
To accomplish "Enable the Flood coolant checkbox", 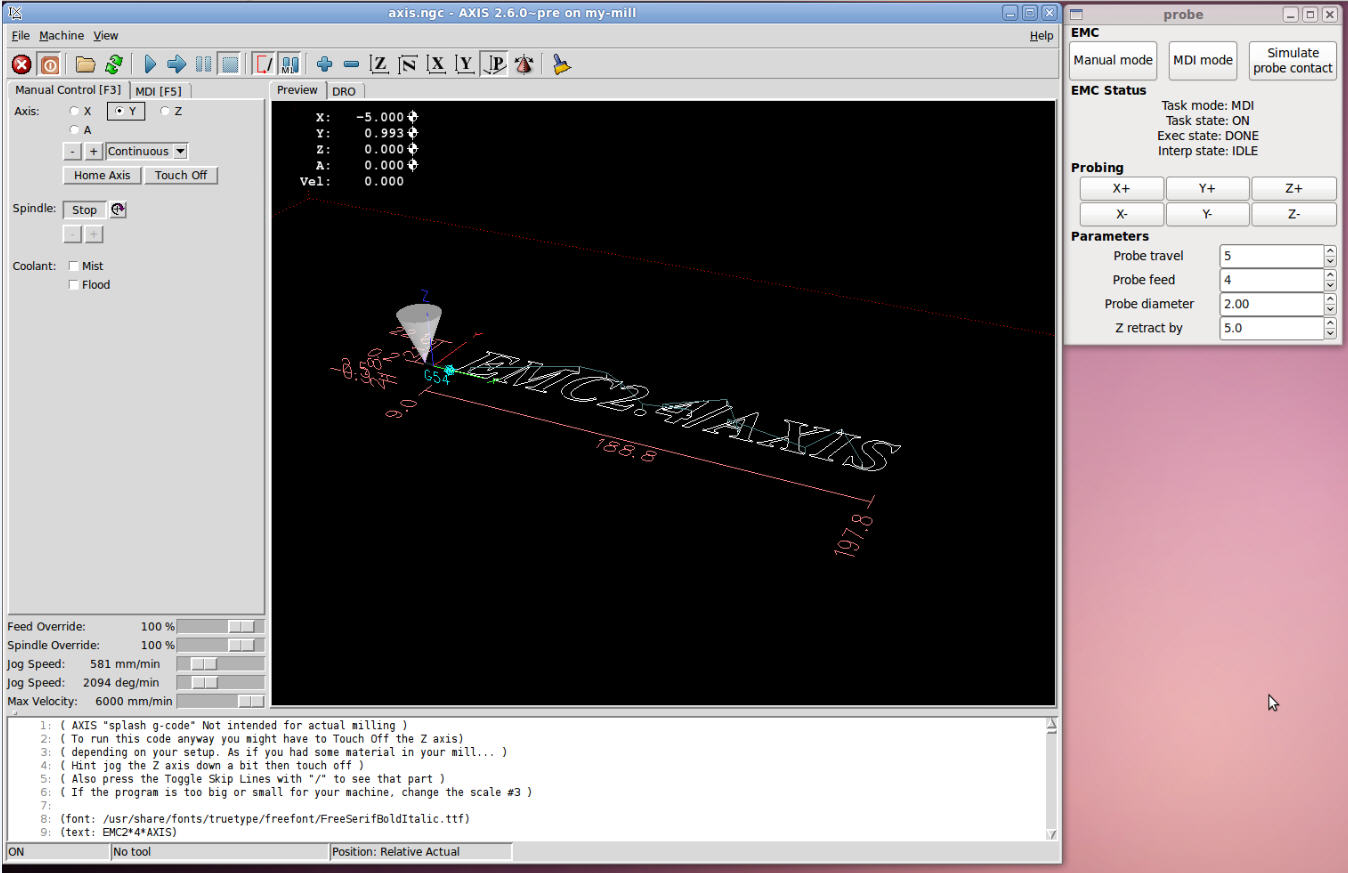I will point(74,285).
